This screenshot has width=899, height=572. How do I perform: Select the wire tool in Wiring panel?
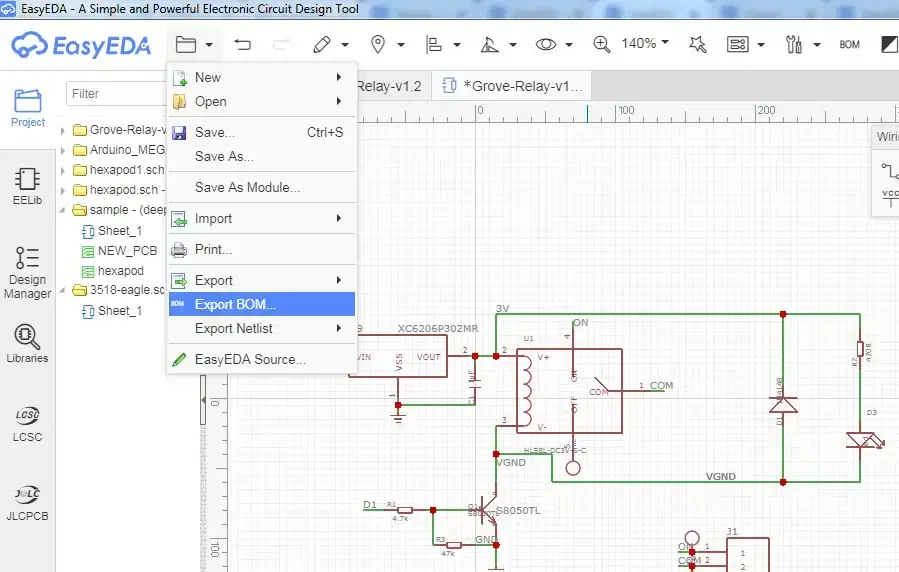click(890, 170)
